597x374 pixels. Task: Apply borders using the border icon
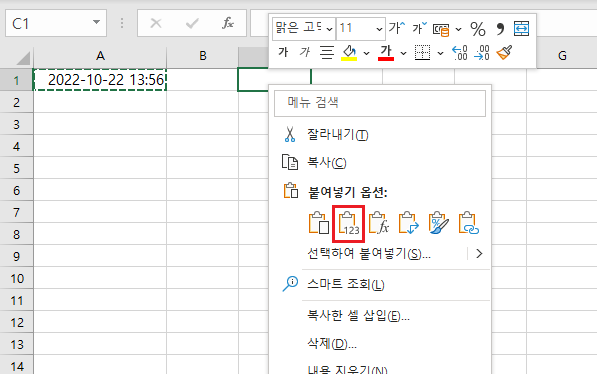point(422,53)
